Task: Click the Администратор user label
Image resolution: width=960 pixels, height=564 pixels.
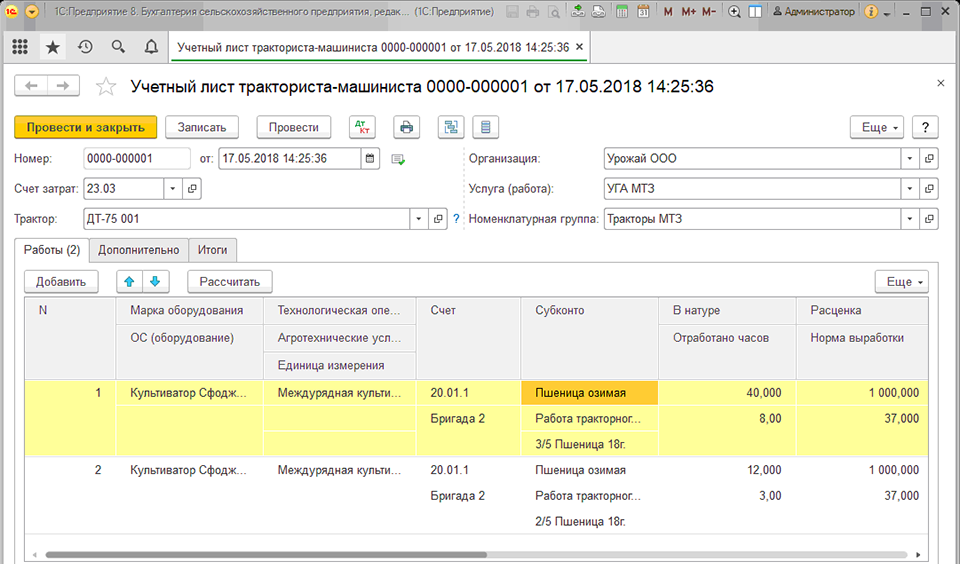Action: pyautogui.click(x=813, y=12)
